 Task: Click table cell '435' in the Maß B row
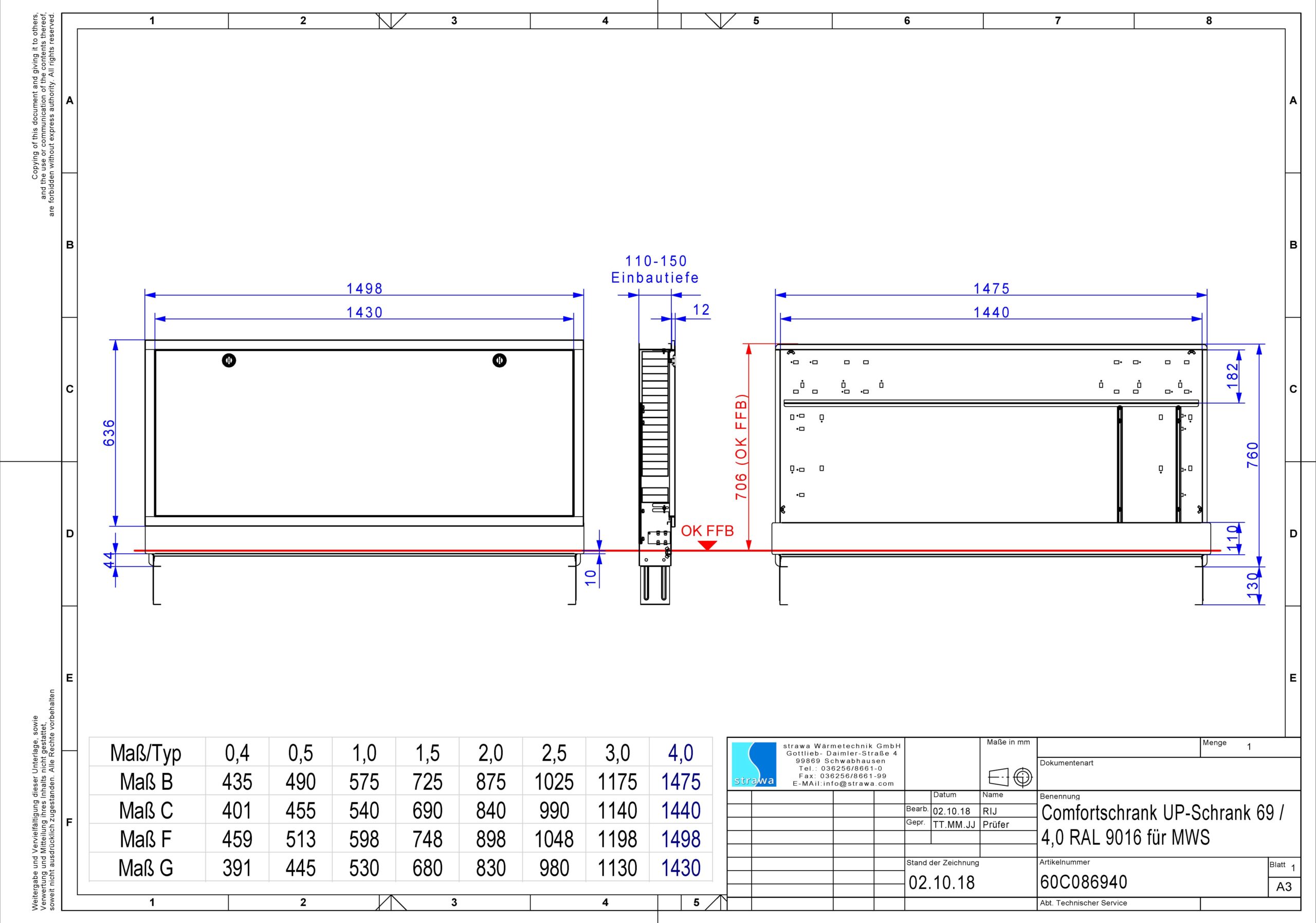(x=236, y=782)
